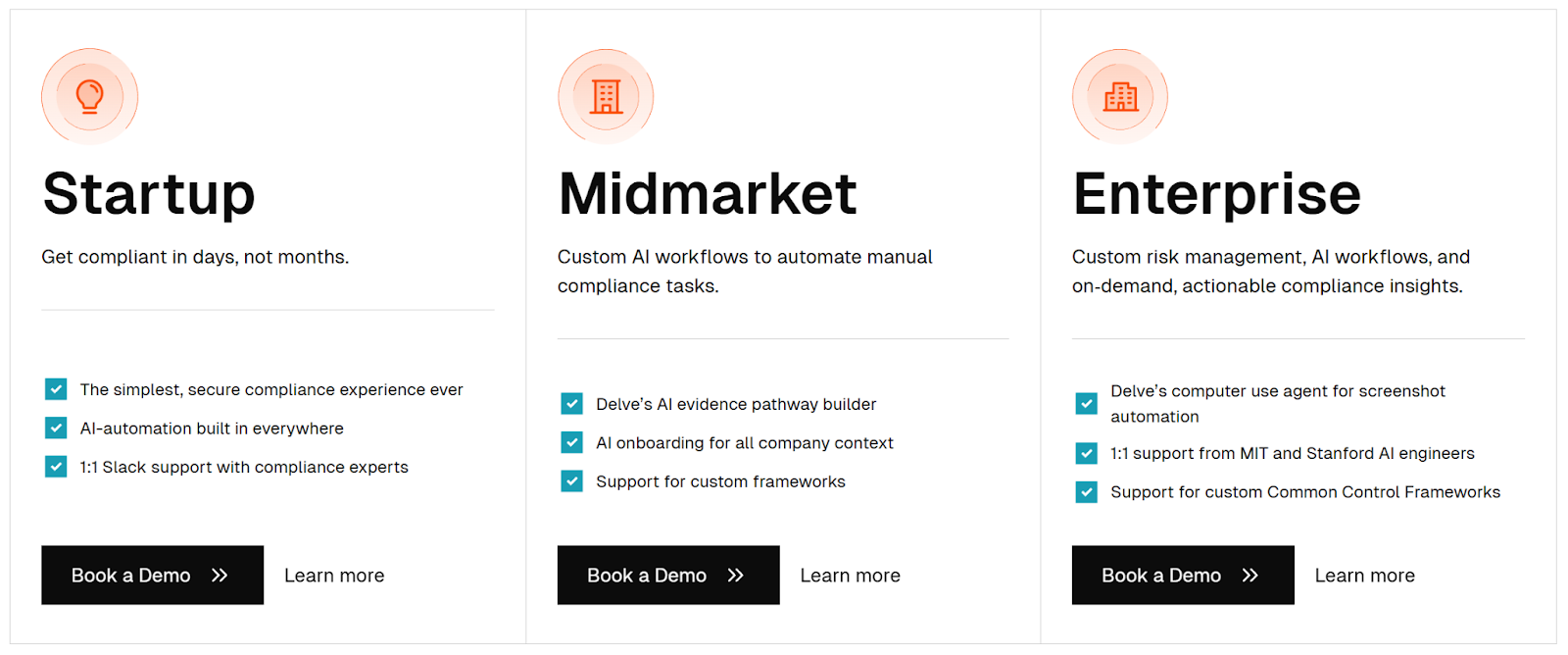Click the Midmarket building icon

606,96
